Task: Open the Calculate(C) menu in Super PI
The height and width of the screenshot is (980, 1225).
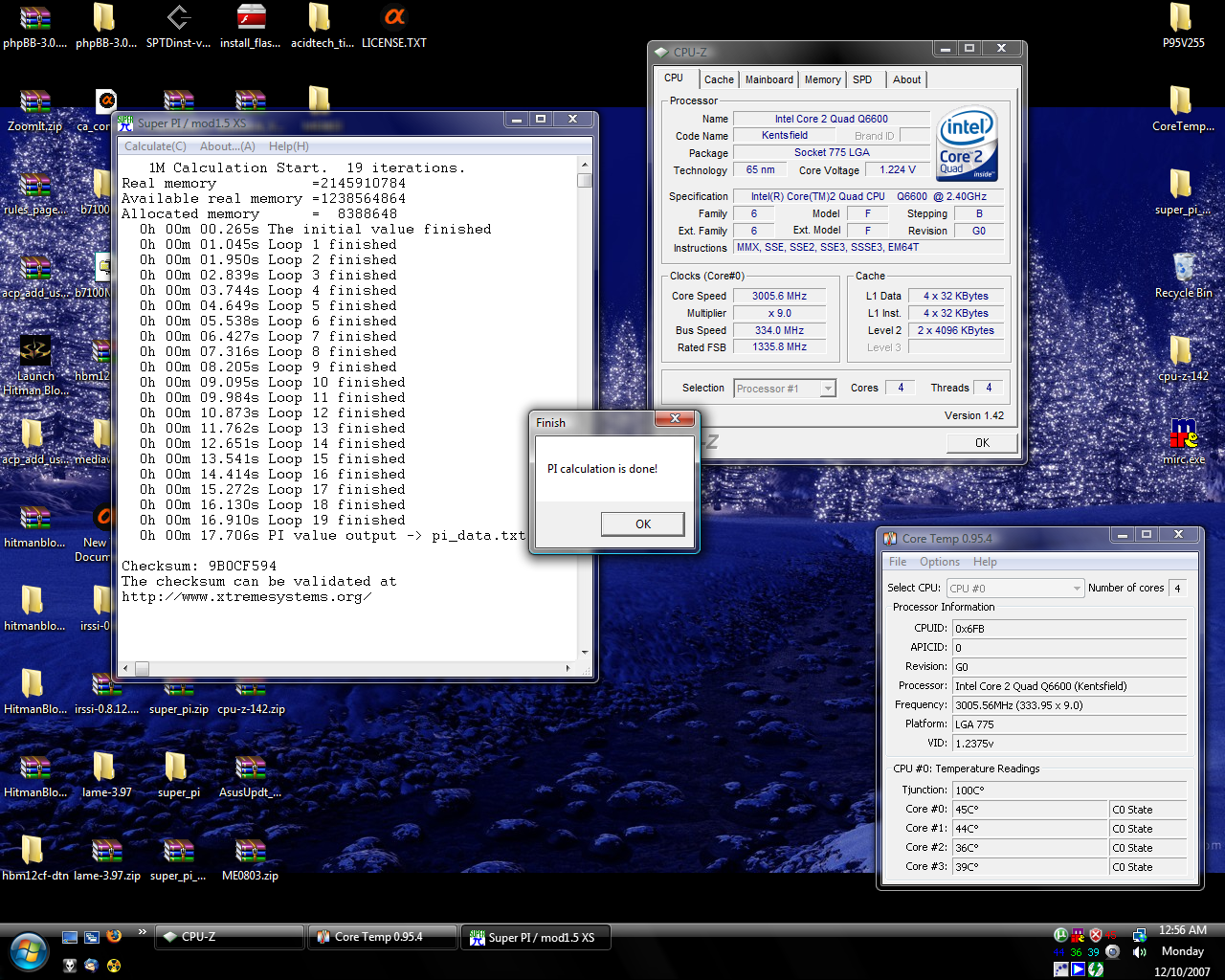Action: pos(155,146)
